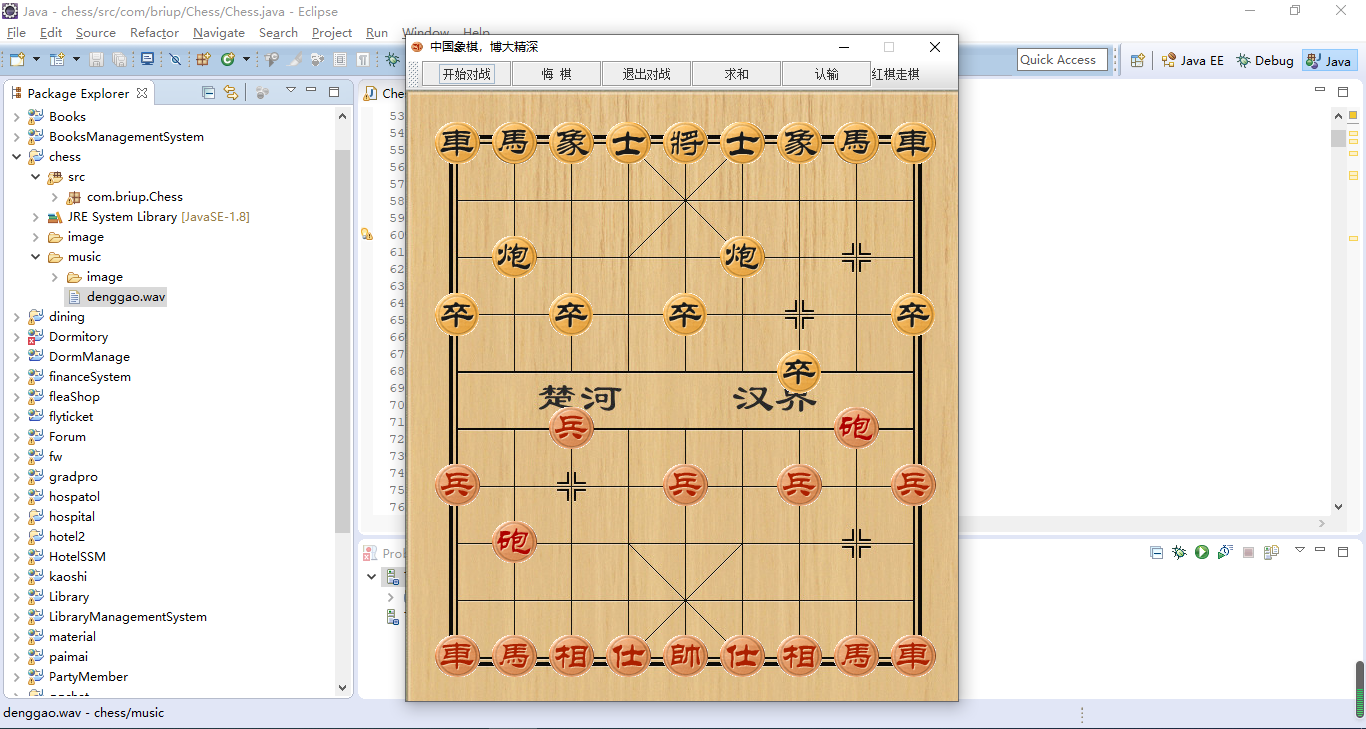Switch to the Java EE perspective

coord(1192,60)
